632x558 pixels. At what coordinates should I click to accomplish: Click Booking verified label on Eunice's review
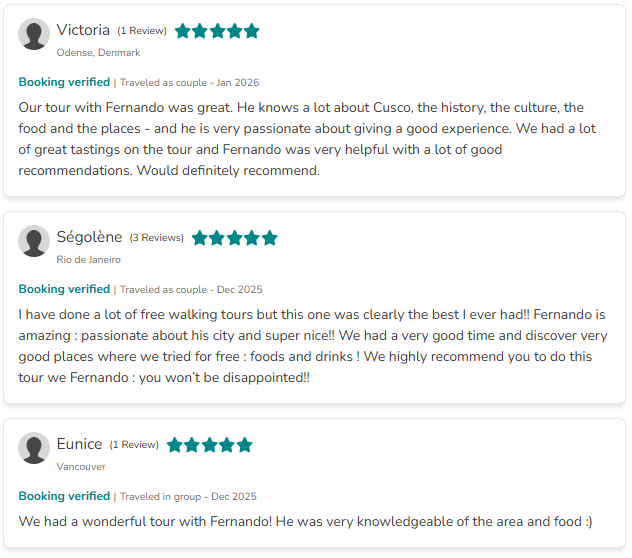64,496
